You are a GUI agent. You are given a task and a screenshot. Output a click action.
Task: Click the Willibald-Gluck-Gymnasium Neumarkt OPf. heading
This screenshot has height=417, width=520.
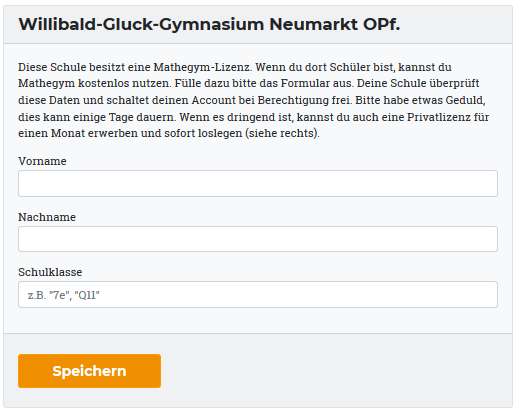point(209,24)
